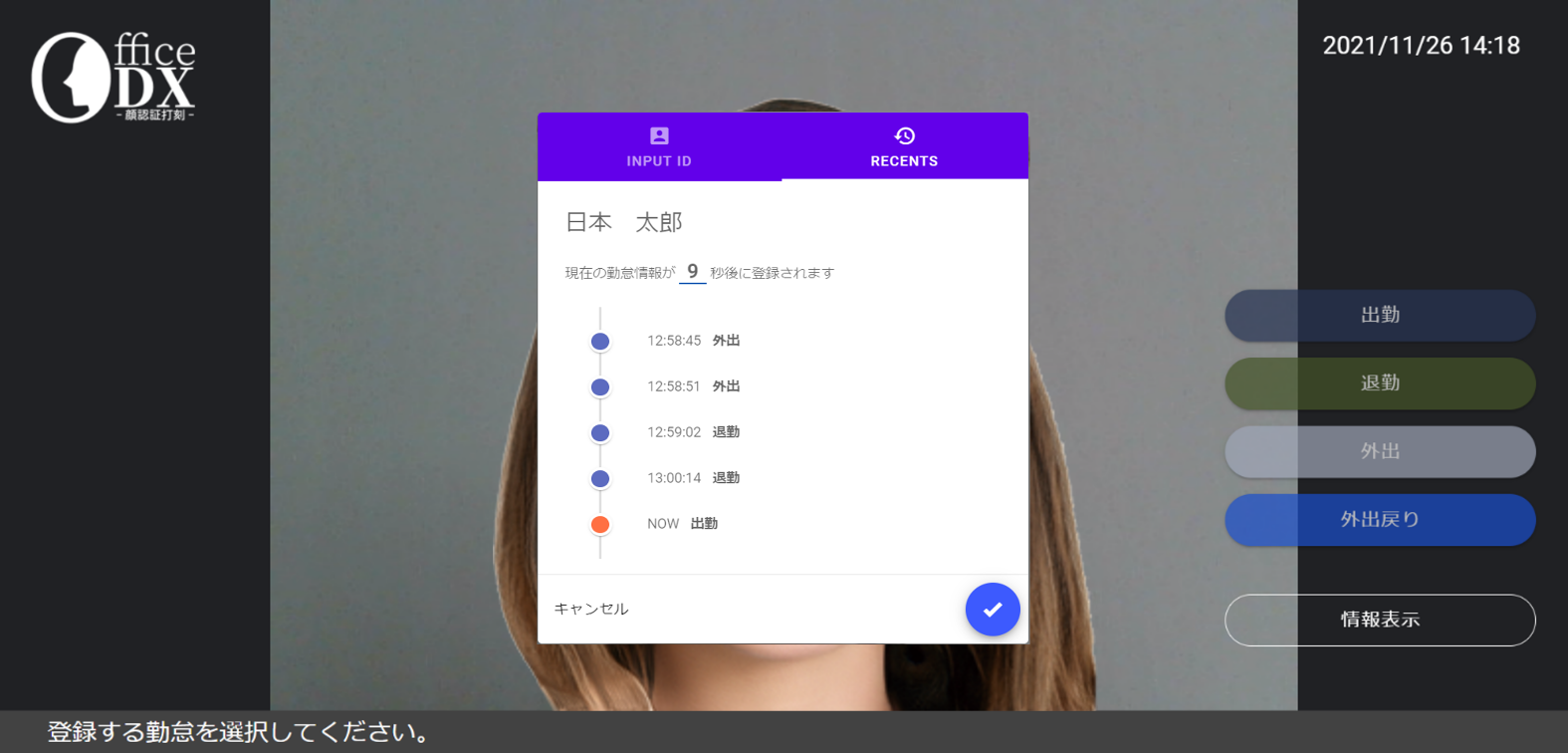Image resolution: width=1568 pixels, height=753 pixels.
Task: Click the NOW 出勤 entry text
Action: click(x=683, y=524)
